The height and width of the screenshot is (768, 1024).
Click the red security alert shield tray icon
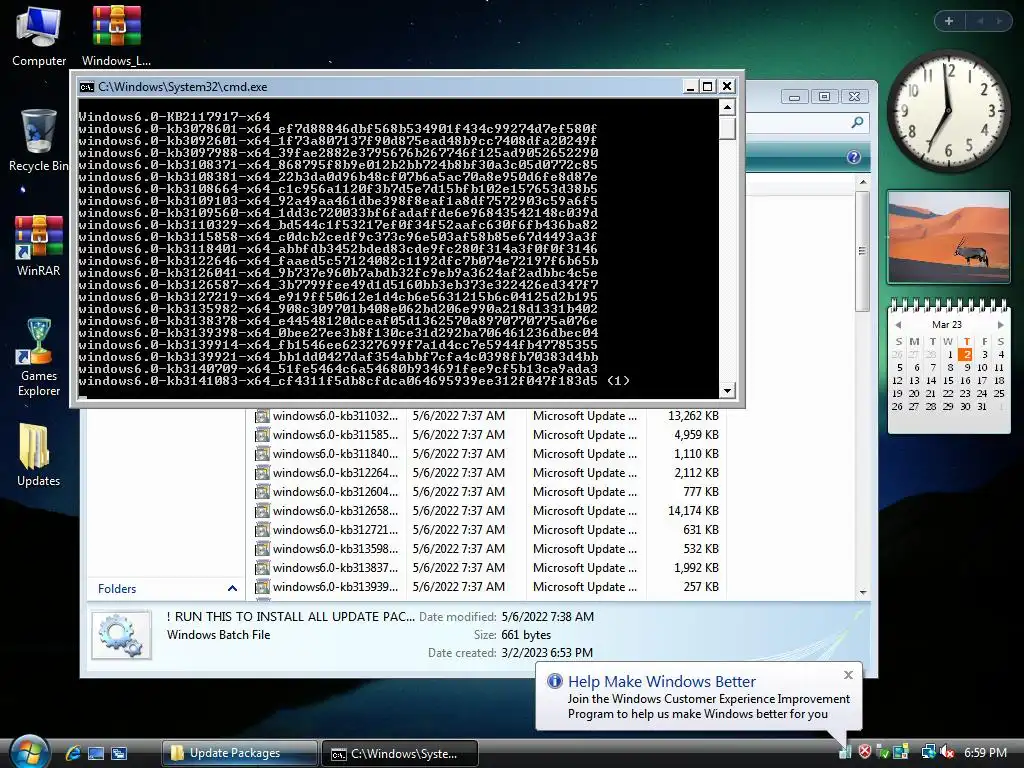tap(865, 752)
